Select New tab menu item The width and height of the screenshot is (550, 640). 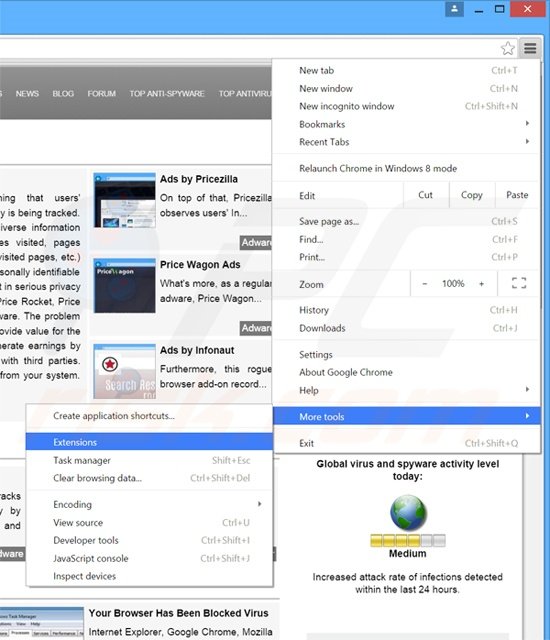[x=406, y=71]
